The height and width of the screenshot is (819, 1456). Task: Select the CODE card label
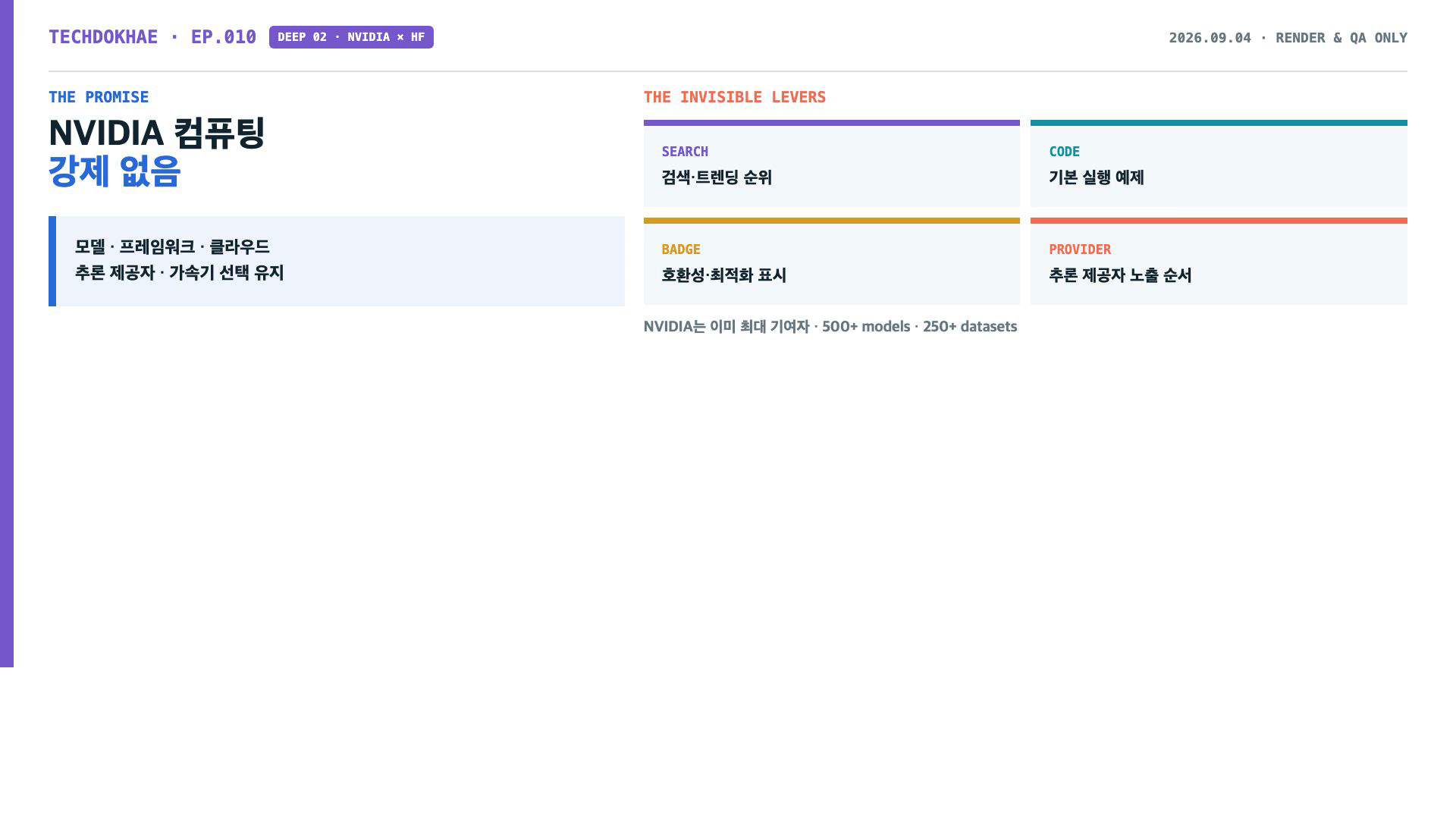tap(1064, 152)
